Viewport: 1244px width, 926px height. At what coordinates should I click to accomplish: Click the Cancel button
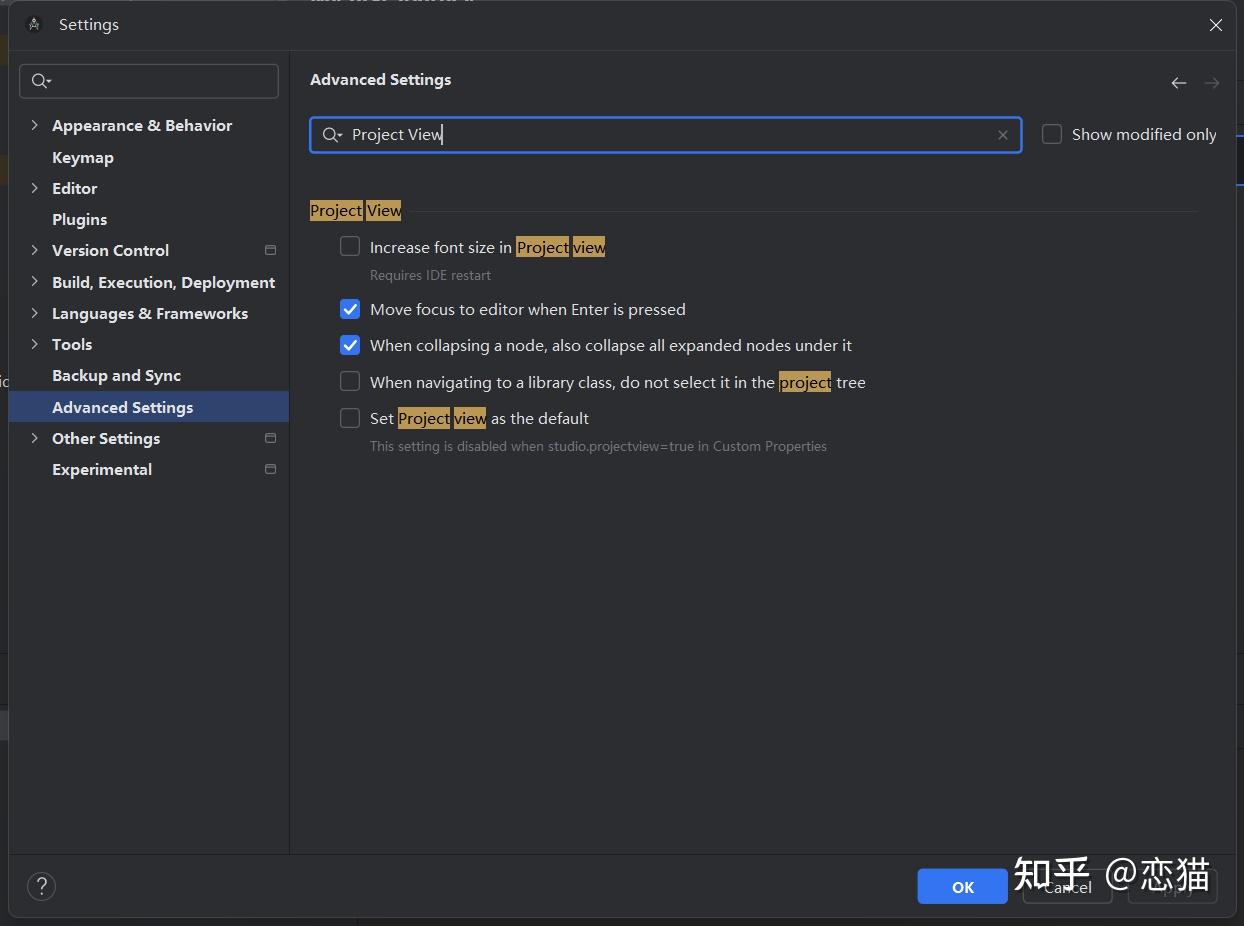click(x=1066, y=887)
